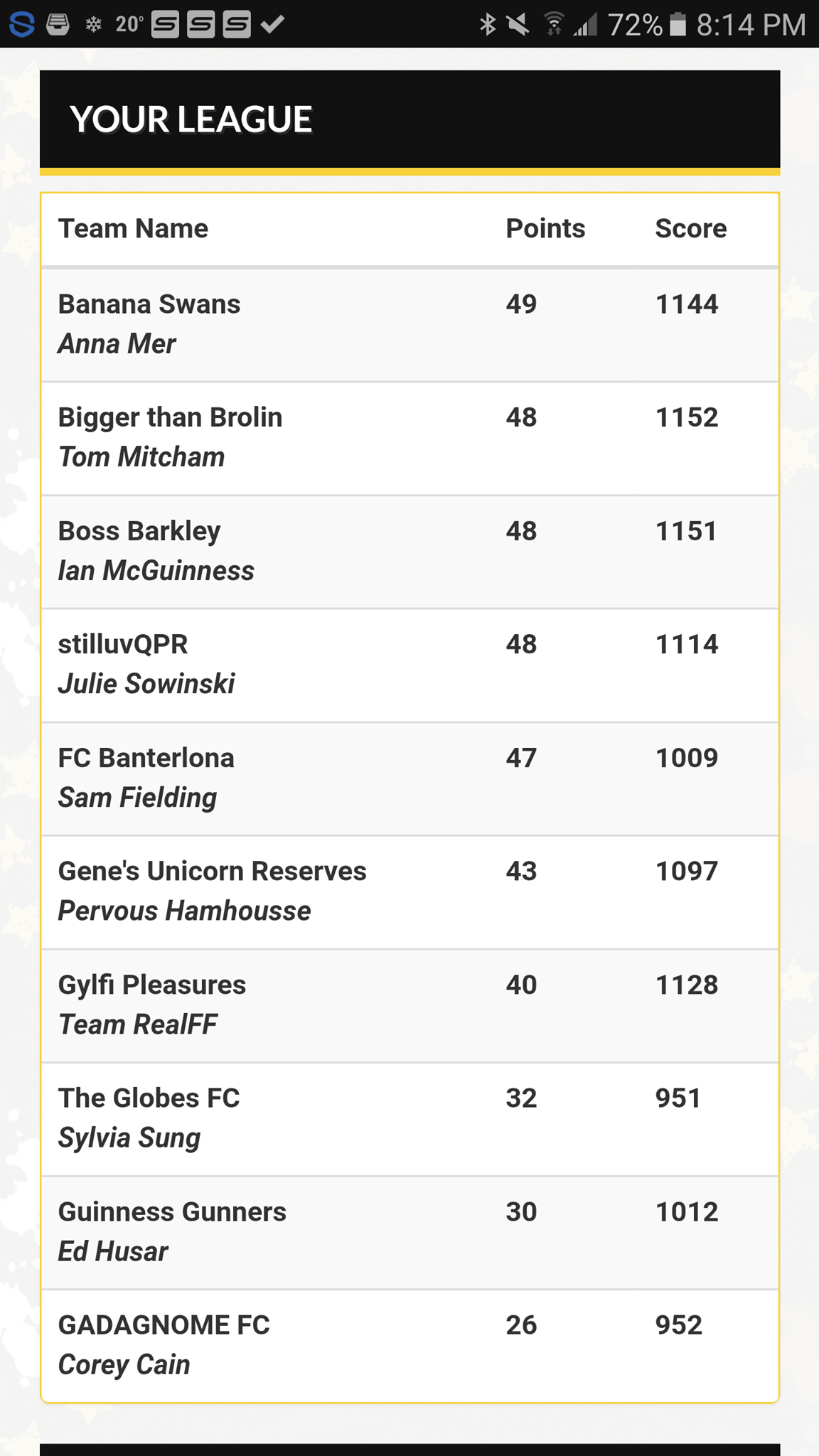819x1456 pixels.
Task: Select the Boss Barkley team row
Action: (x=409, y=552)
